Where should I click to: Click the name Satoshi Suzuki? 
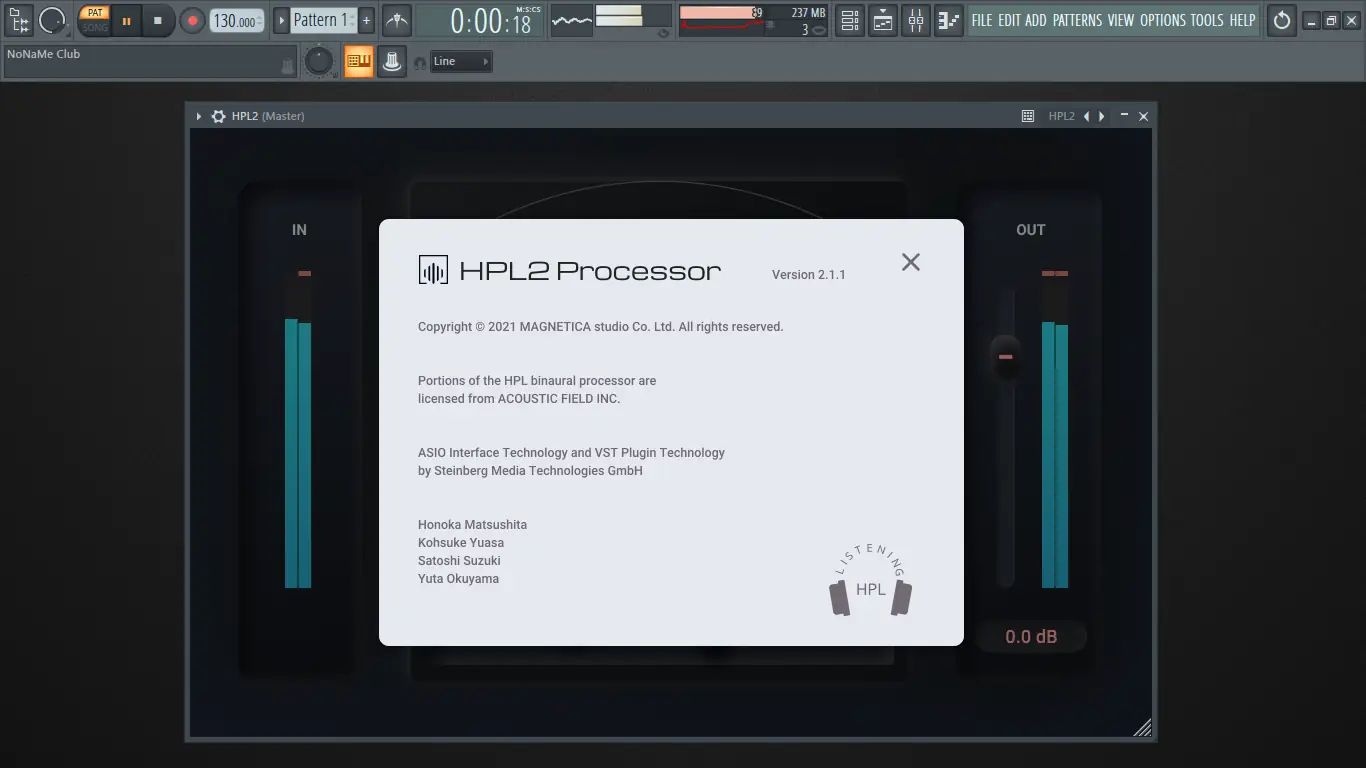coord(459,561)
